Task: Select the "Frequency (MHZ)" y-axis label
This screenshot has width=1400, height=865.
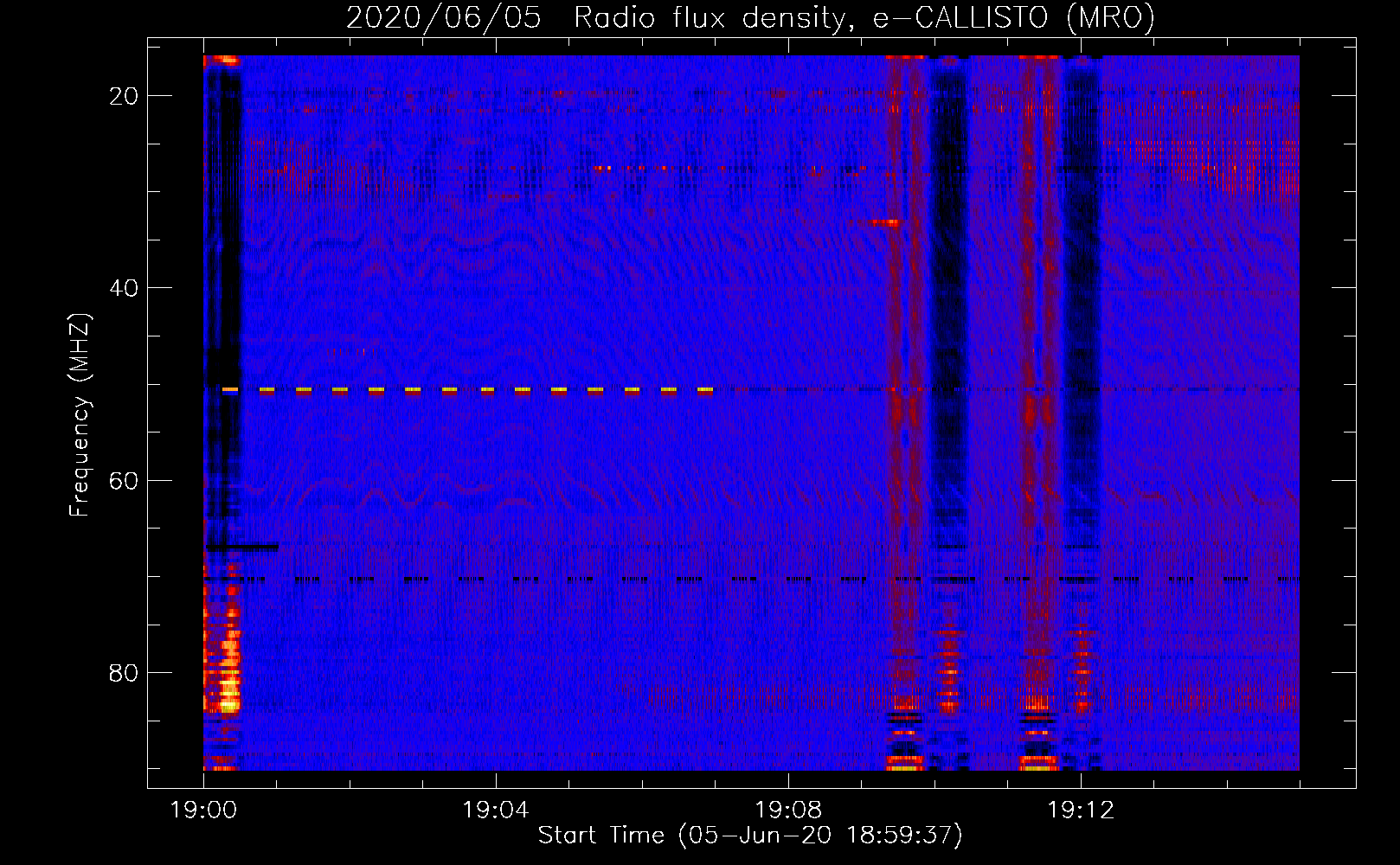Action: pyautogui.click(x=80, y=415)
